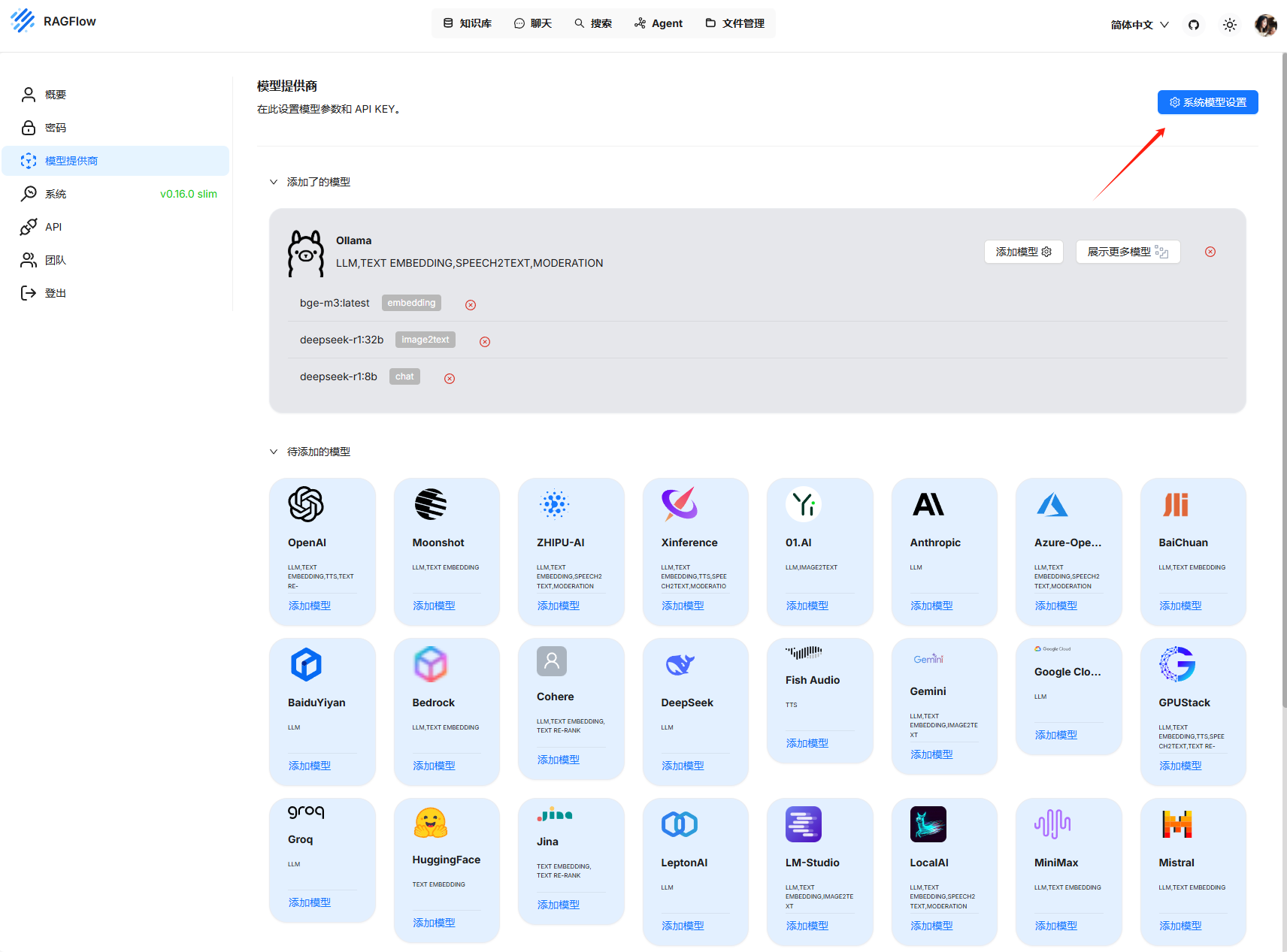Viewport: 1287px width, 952px height.
Task: Click 添加模型 under Anthropic
Action: 932,606
